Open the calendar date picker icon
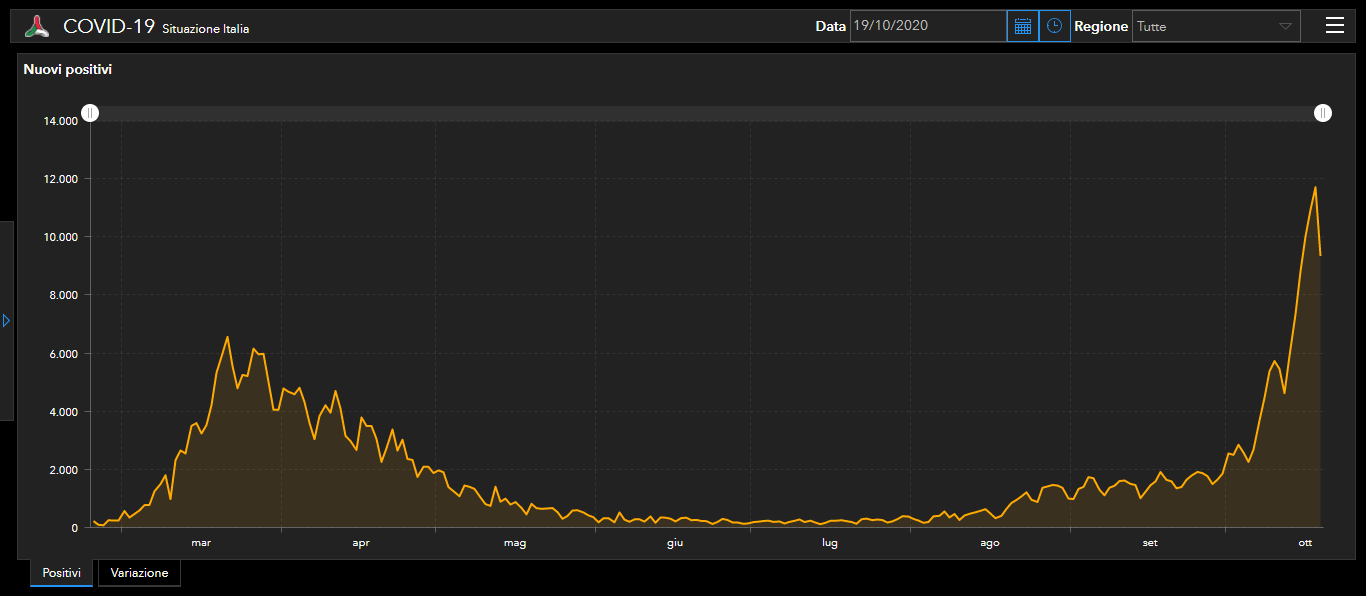Screen dimensions: 1366x596 (x=1022, y=26)
